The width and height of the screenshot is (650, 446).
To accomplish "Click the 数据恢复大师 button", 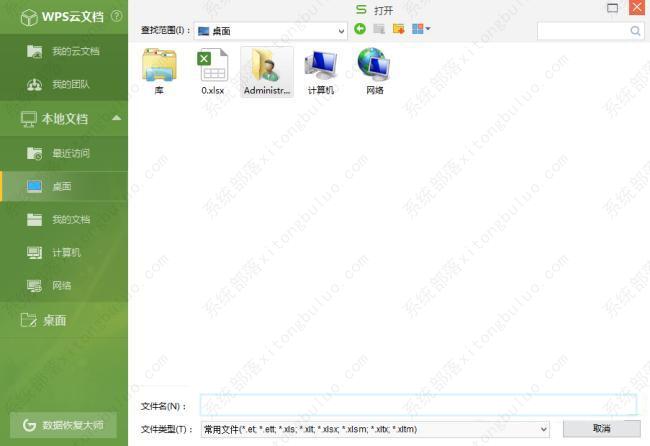I will click(x=64, y=424).
